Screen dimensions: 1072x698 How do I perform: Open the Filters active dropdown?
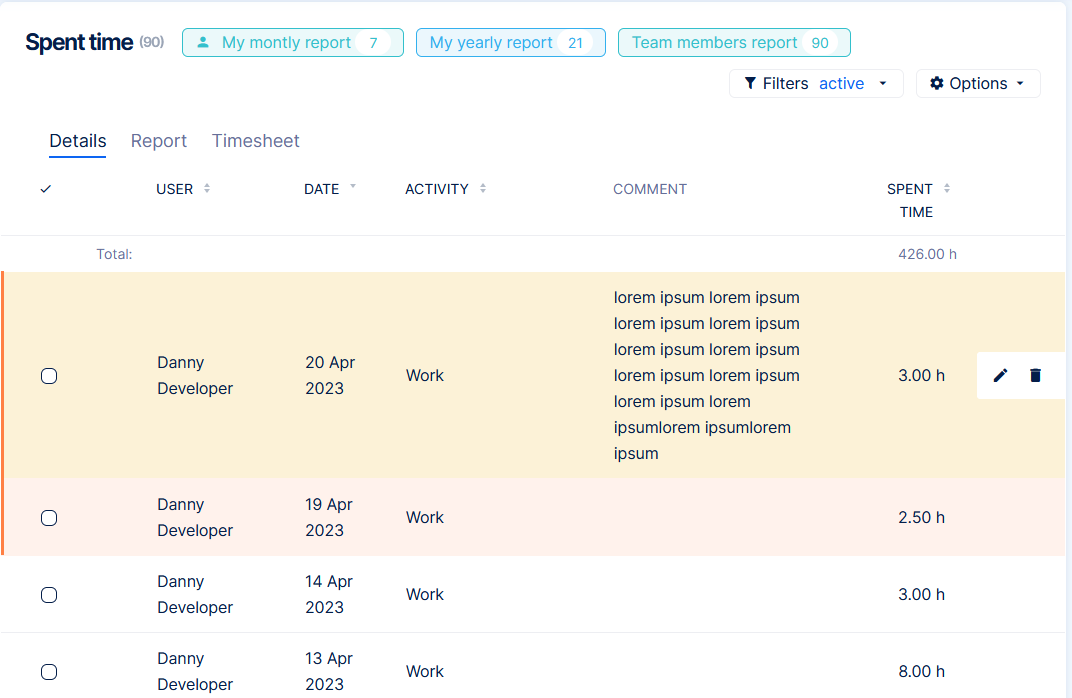pyautogui.click(x=816, y=84)
